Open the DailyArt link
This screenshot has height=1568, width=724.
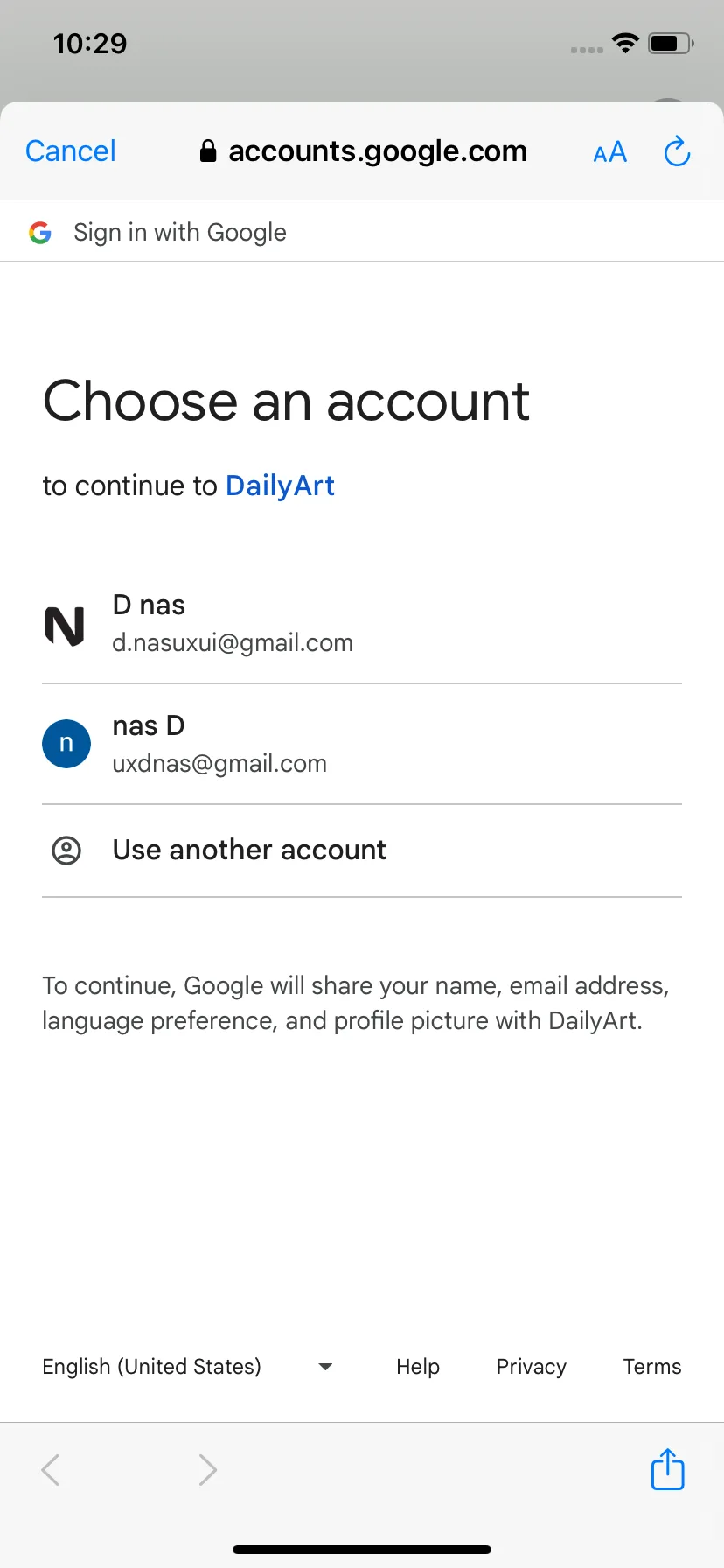pyautogui.click(x=280, y=486)
